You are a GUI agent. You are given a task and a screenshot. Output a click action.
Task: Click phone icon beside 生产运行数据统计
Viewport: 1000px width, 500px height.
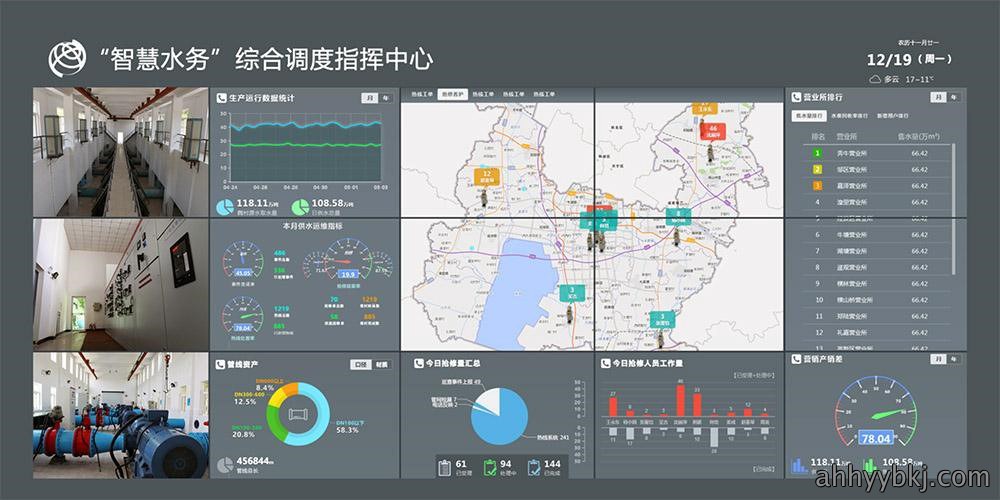(x=221, y=98)
